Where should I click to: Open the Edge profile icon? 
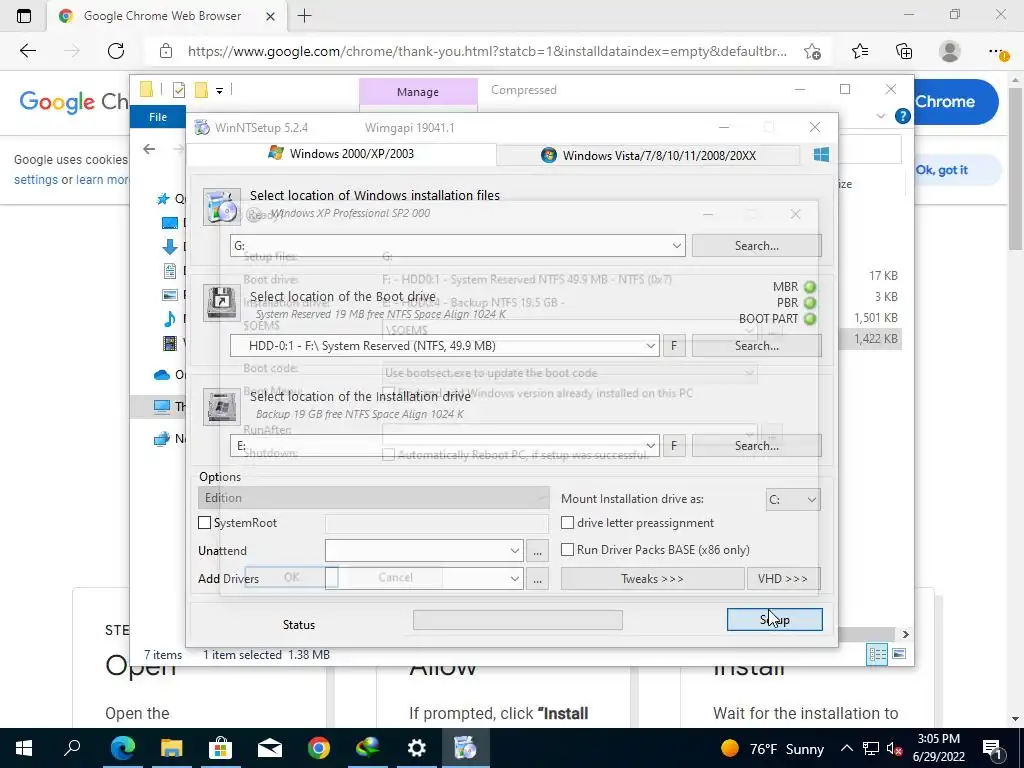coord(949,51)
